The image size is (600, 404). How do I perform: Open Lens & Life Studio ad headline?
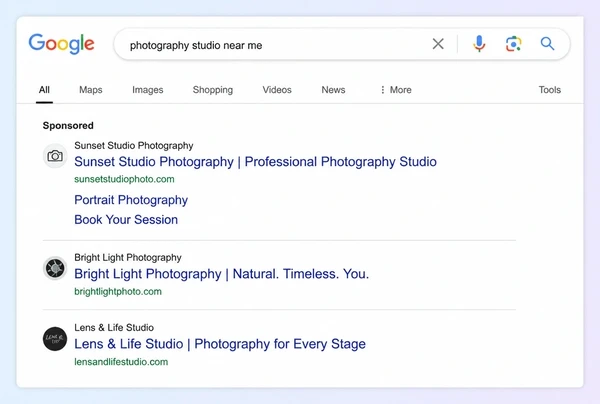tap(220, 344)
